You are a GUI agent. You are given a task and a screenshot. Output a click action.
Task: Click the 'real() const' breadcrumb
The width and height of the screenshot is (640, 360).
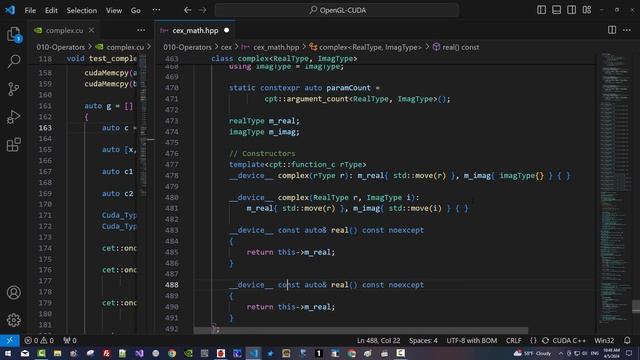(460, 47)
